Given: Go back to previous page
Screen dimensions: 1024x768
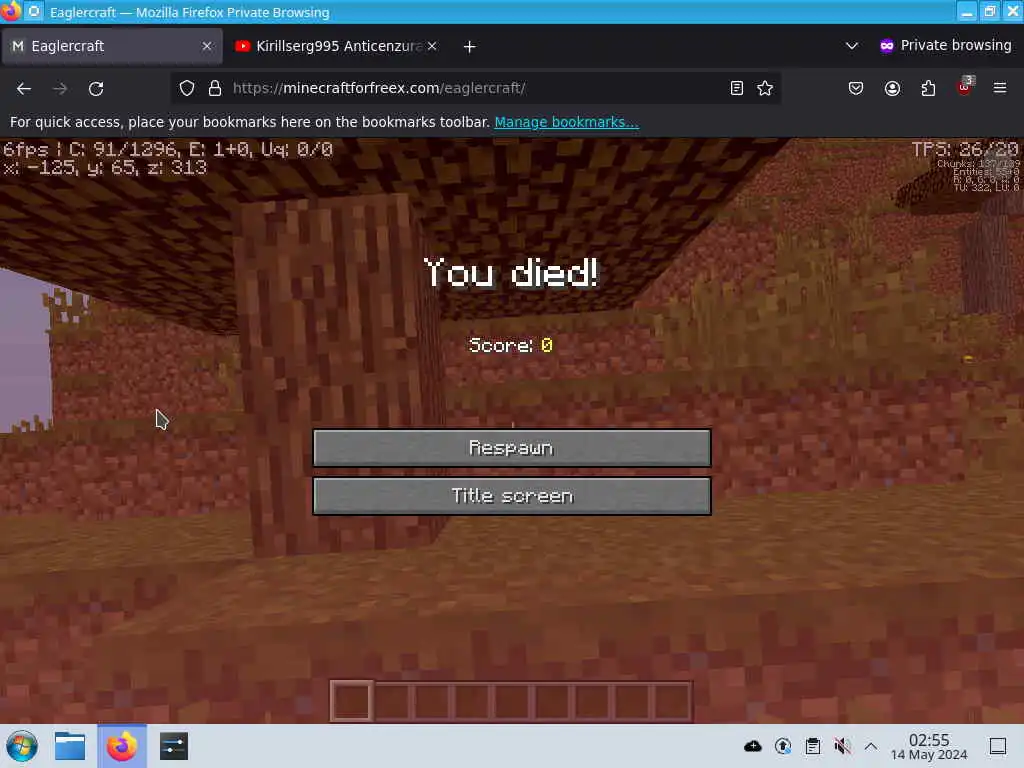Looking at the screenshot, I should (x=24, y=88).
